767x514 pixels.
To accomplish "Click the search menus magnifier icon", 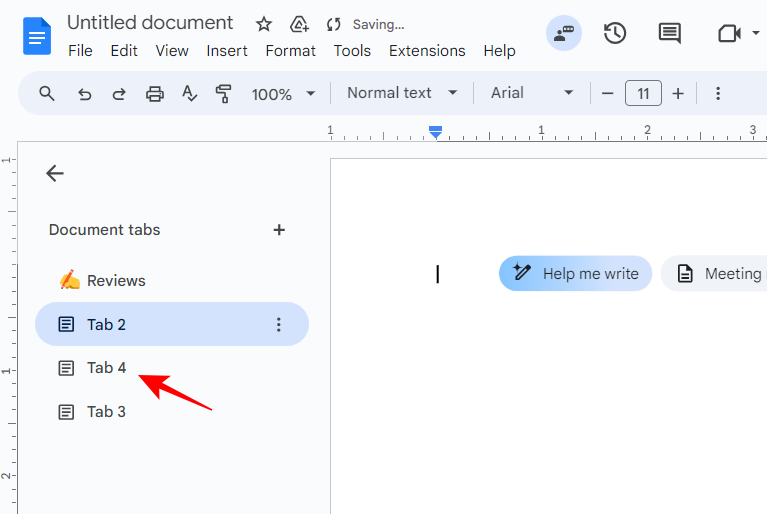I will (47, 94).
